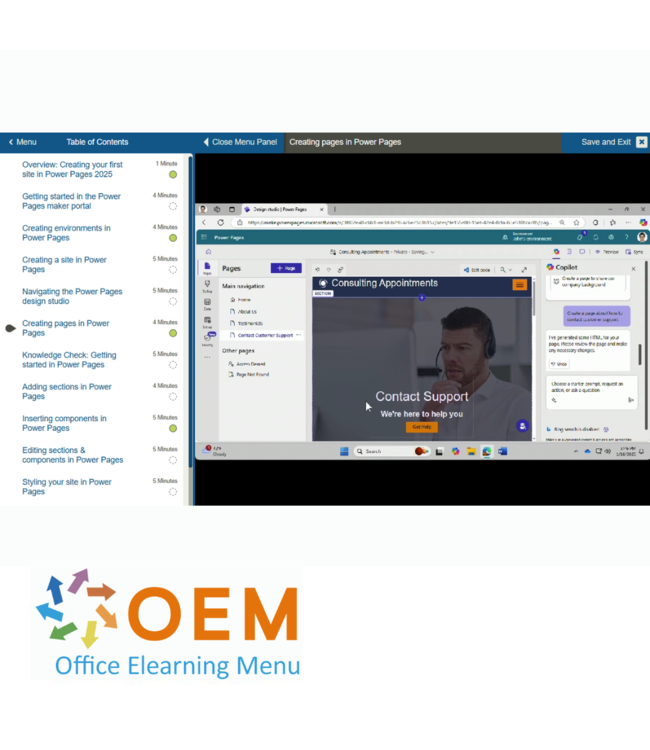Screen dimensions: 650x750
Task: Open the Security workspace icon
Action: [x=207, y=339]
